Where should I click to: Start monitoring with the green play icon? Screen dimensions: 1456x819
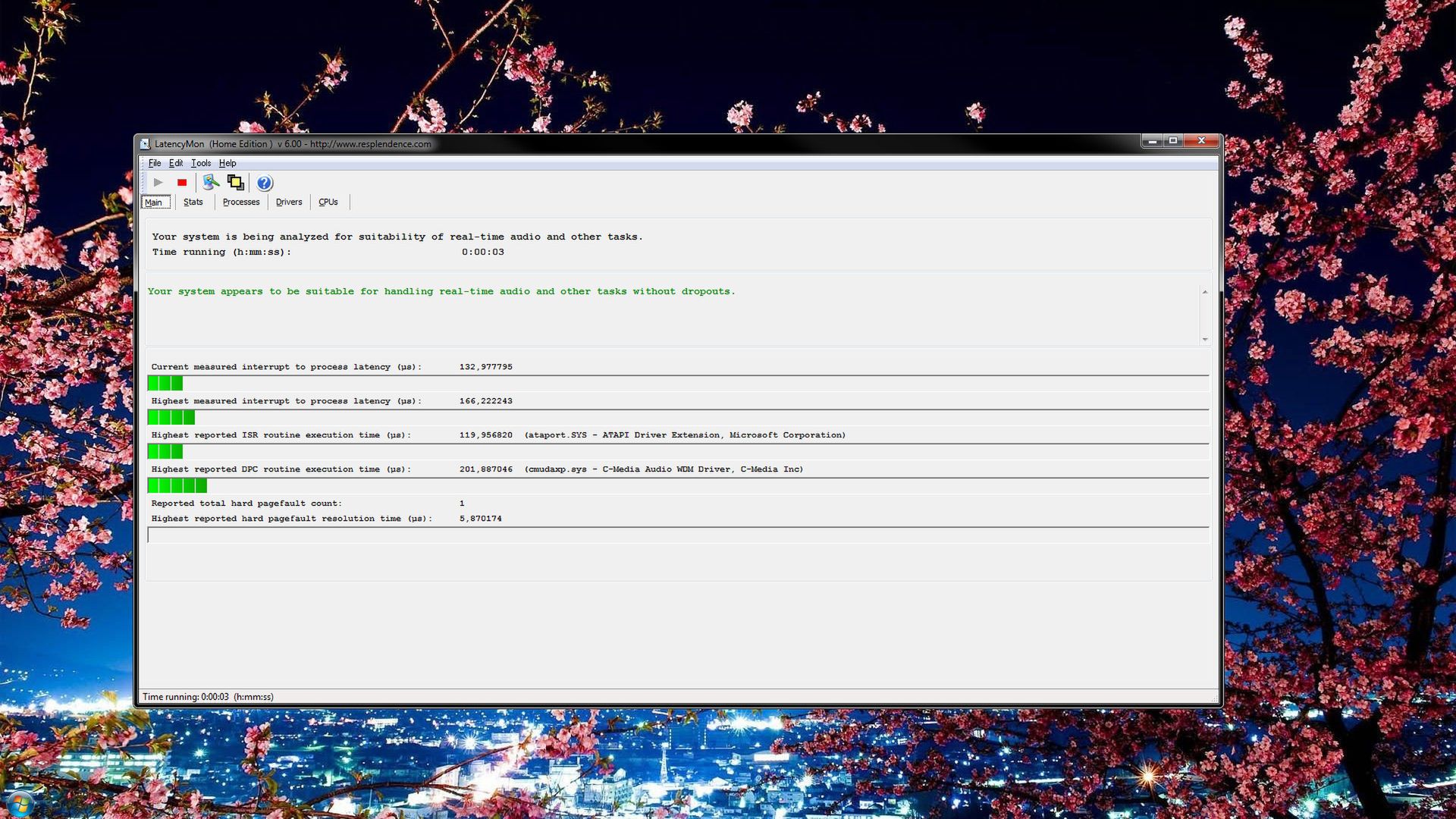tap(158, 183)
